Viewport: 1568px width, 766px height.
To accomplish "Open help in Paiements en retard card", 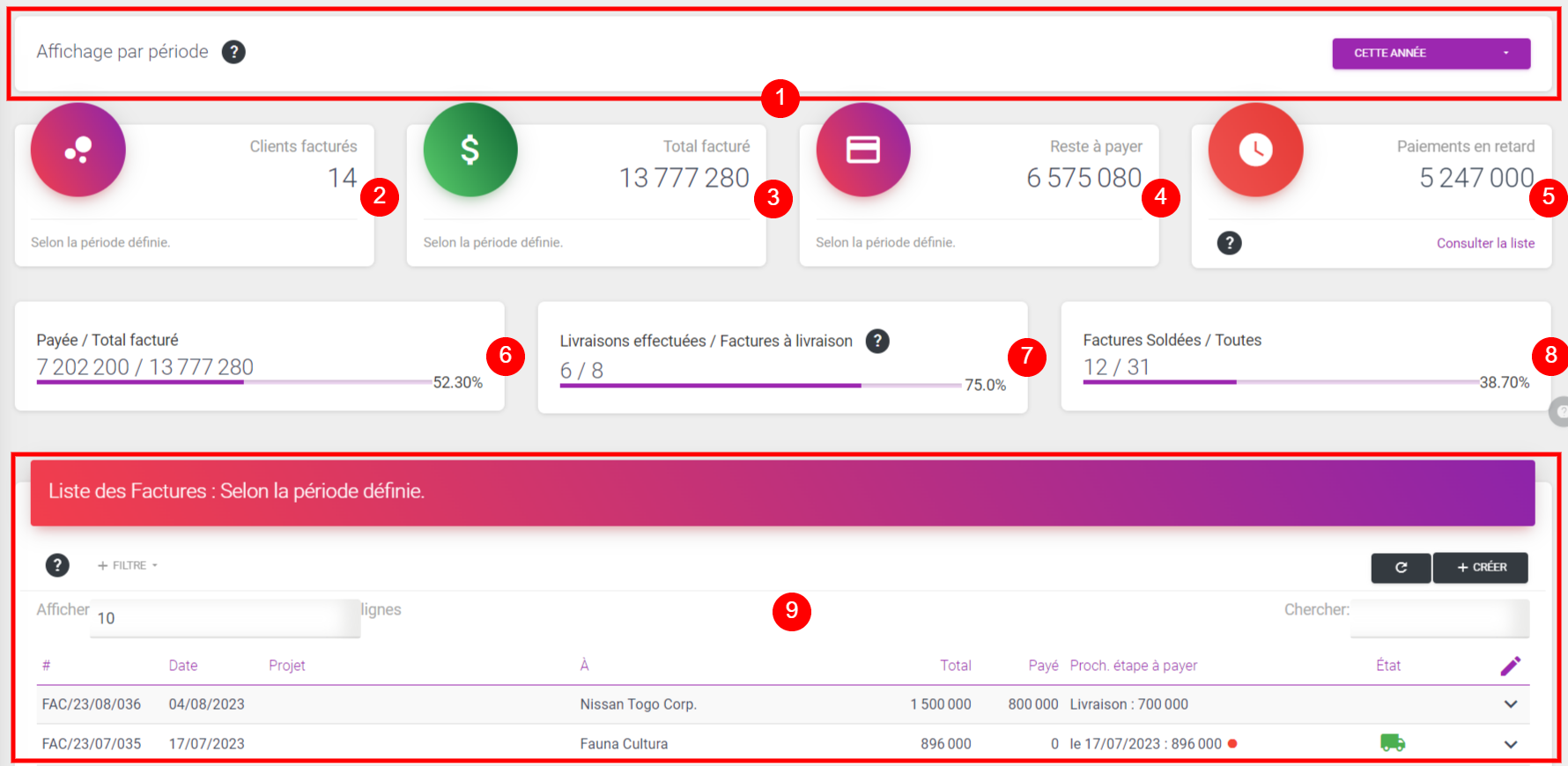I will pyautogui.click(x=1230, y=243).
